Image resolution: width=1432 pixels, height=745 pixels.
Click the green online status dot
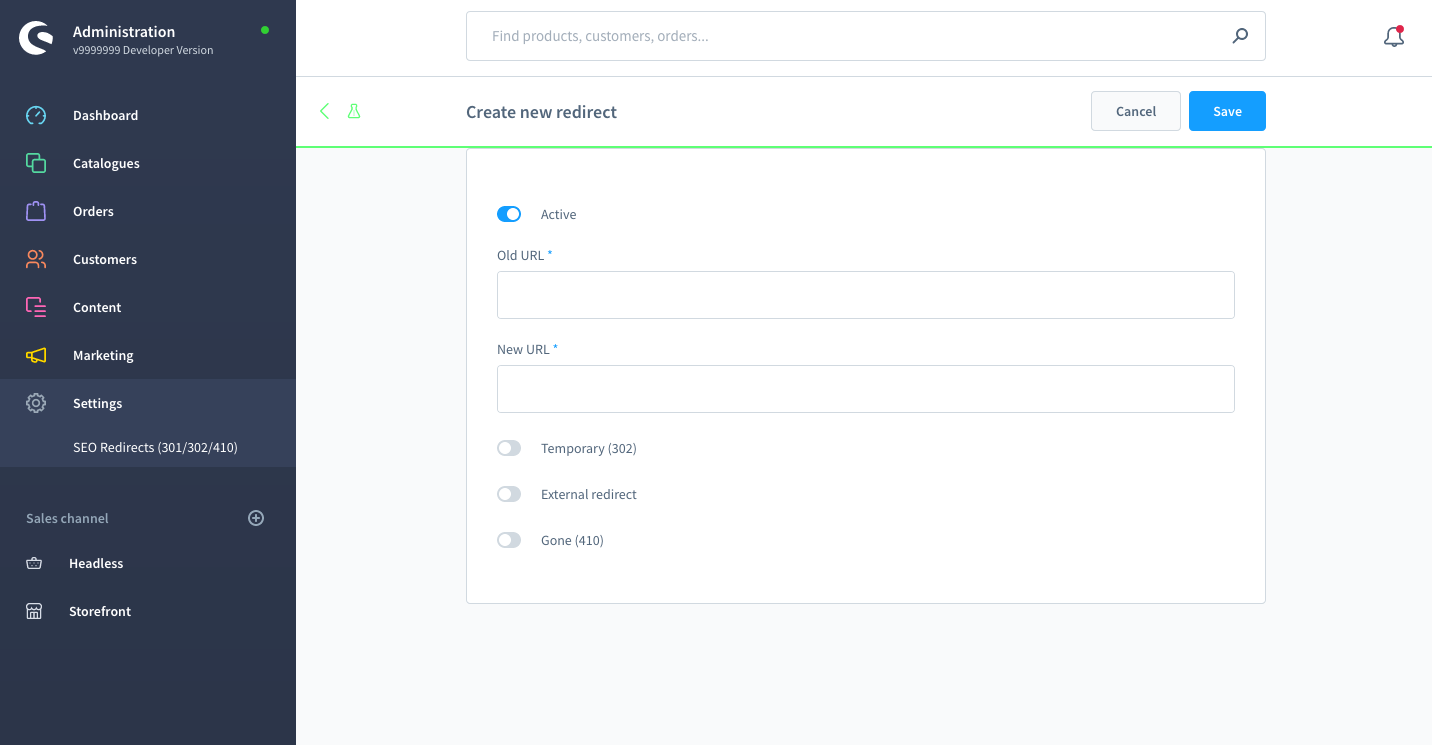pos(265,30)
